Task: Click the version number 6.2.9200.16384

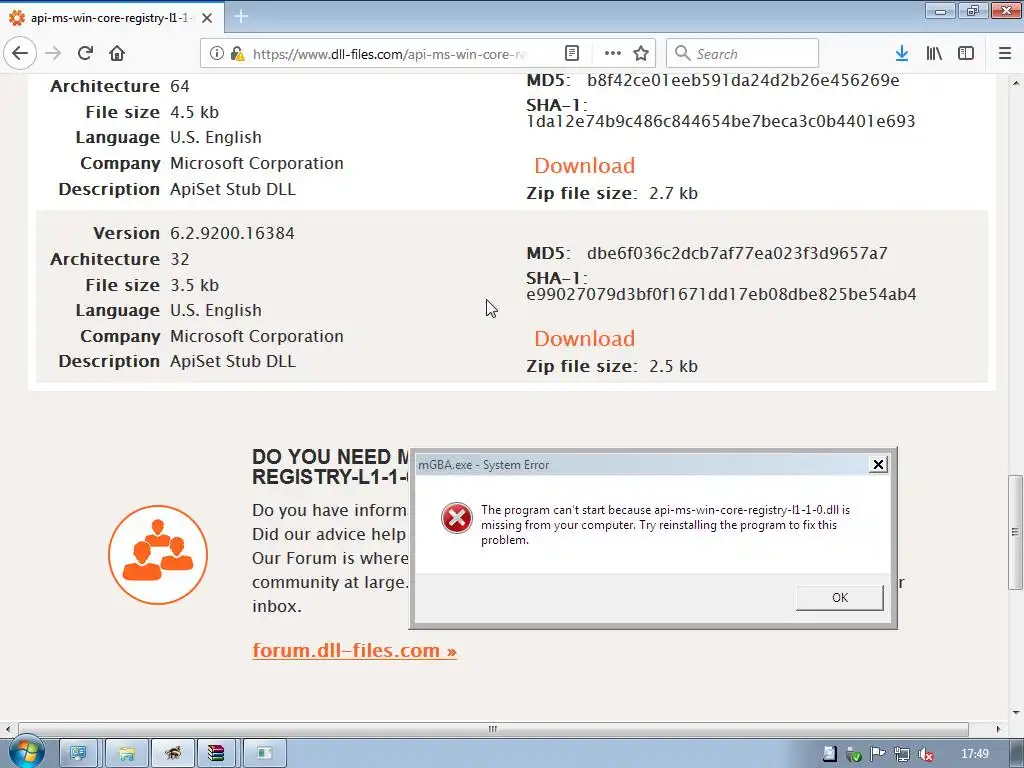Action: pos(232,233)
